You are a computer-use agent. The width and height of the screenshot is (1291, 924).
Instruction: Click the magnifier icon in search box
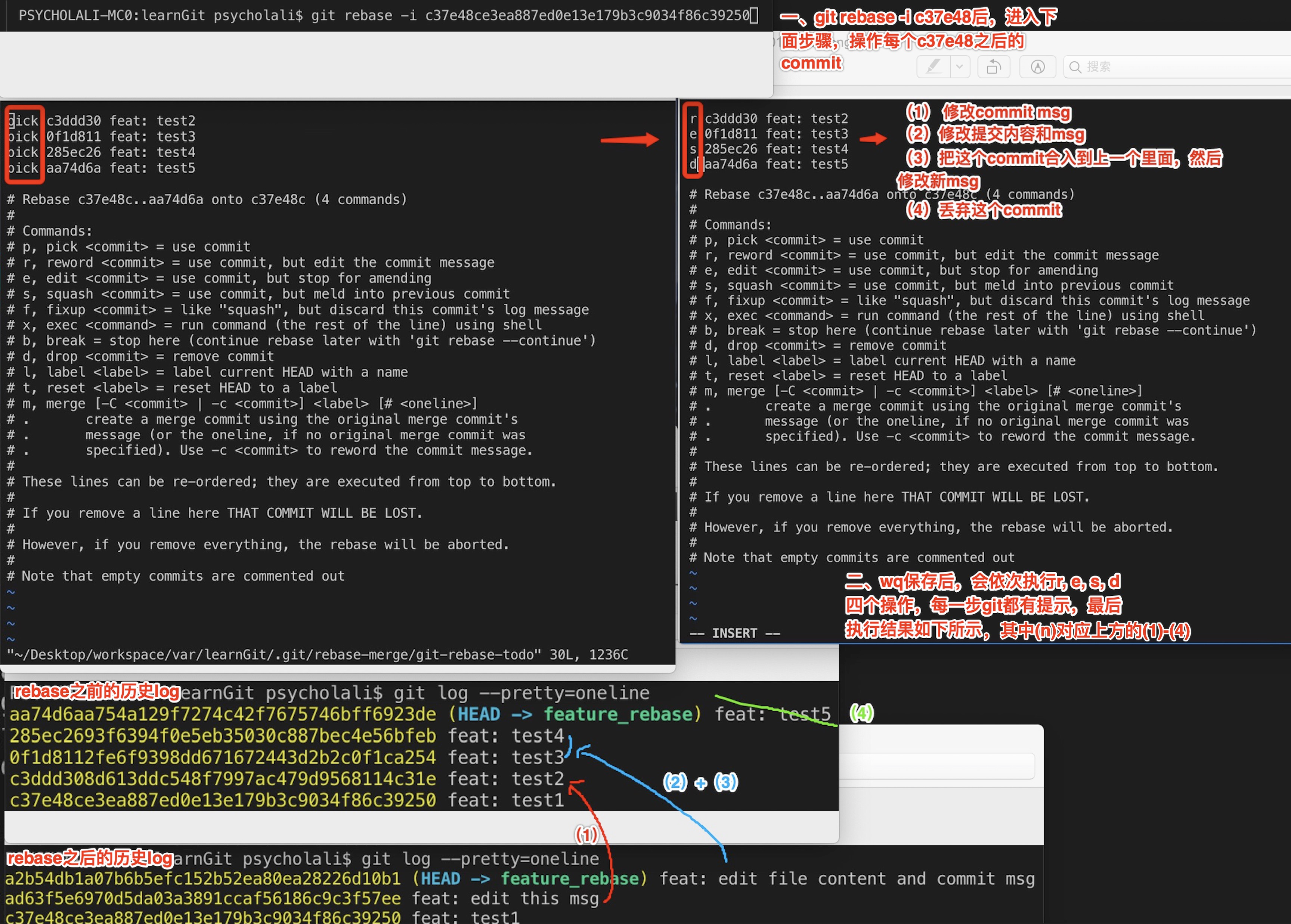click(1075, 67)
